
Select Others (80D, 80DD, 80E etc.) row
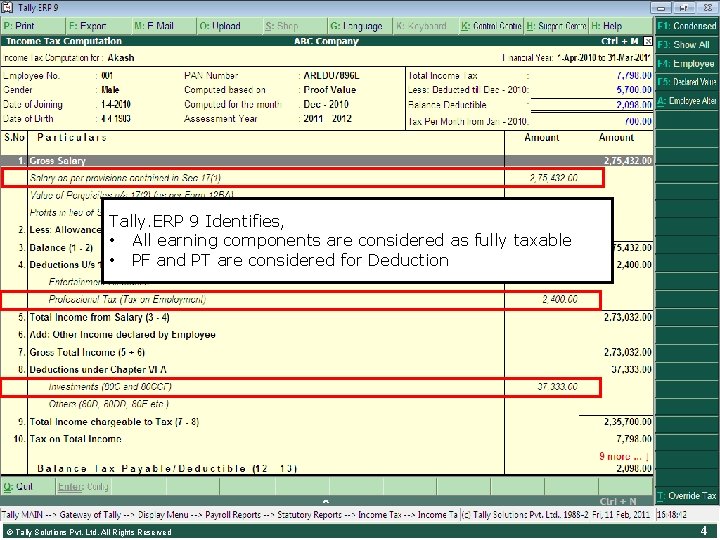pyautogui.click(x=326, y=404)
